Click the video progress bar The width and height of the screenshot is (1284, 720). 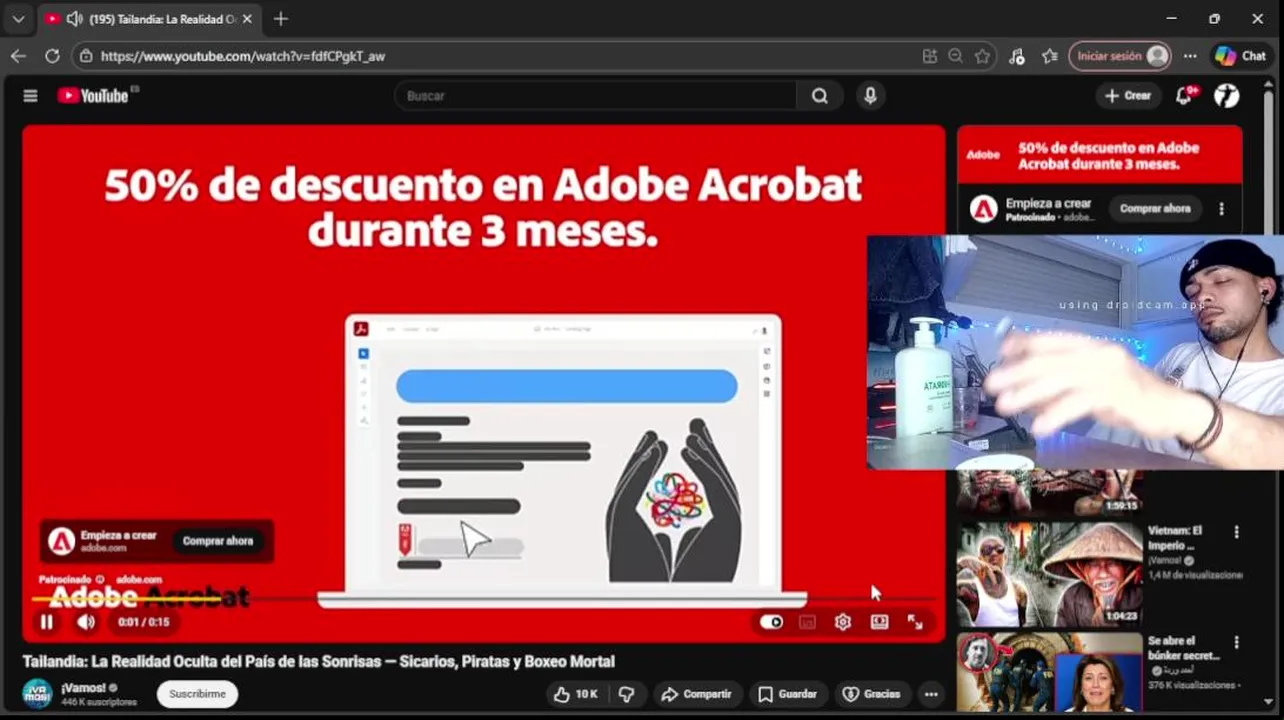click(x=484, y=600)
